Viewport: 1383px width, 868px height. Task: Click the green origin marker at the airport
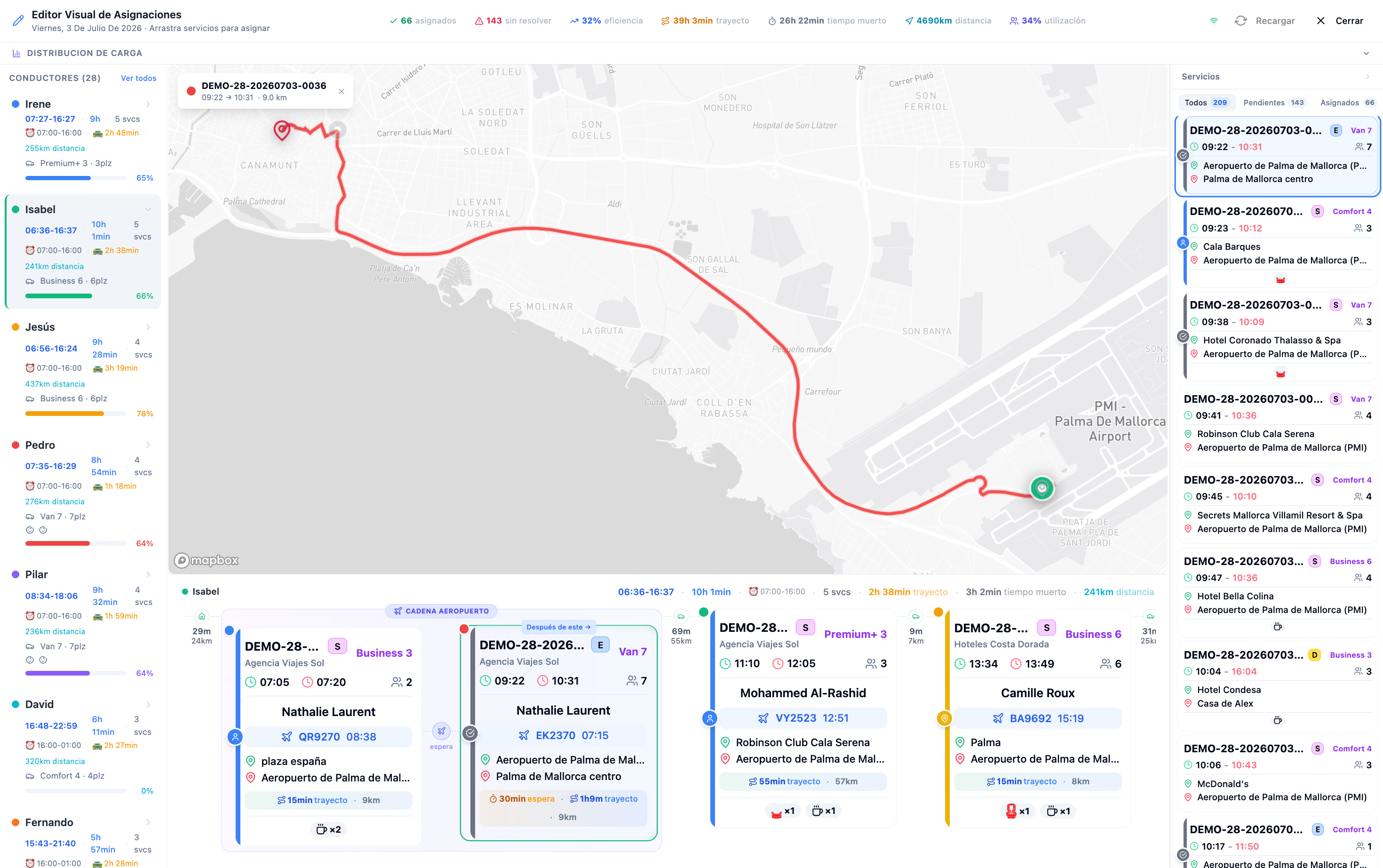(1041, 488)
